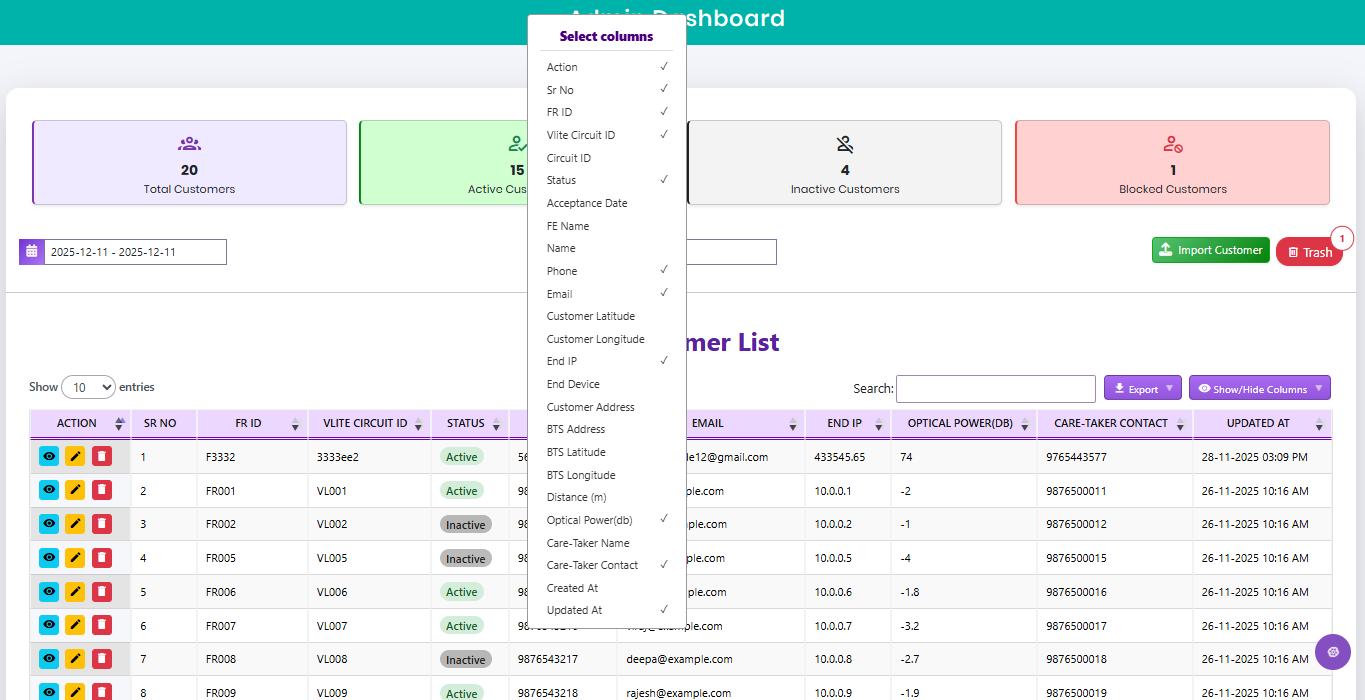Sort table by FR ID column
1365x700 pixels.
(253, 423)
